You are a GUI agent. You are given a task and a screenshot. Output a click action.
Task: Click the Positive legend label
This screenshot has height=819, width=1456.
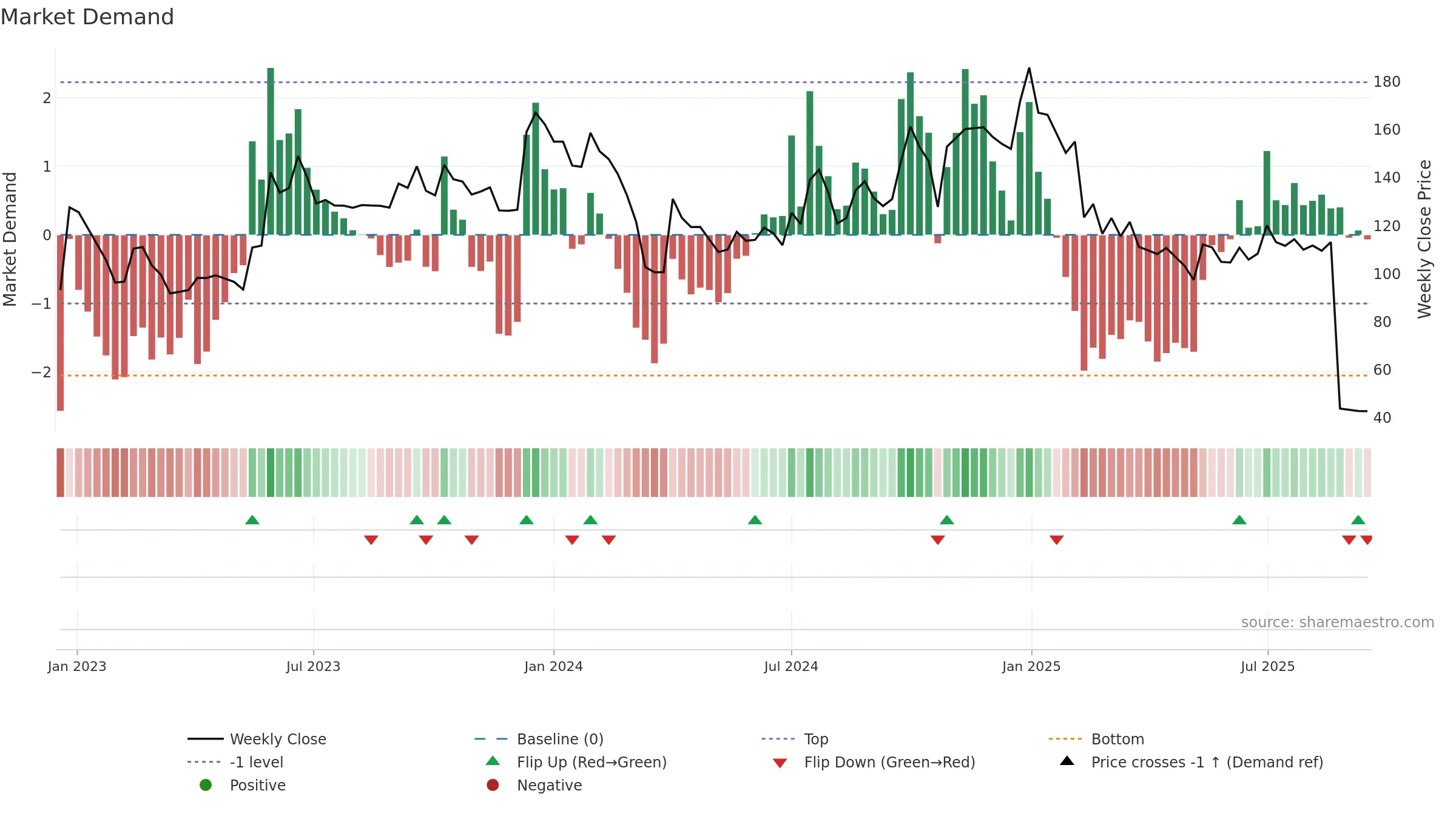pyautogui.click(x=257, y=785)
